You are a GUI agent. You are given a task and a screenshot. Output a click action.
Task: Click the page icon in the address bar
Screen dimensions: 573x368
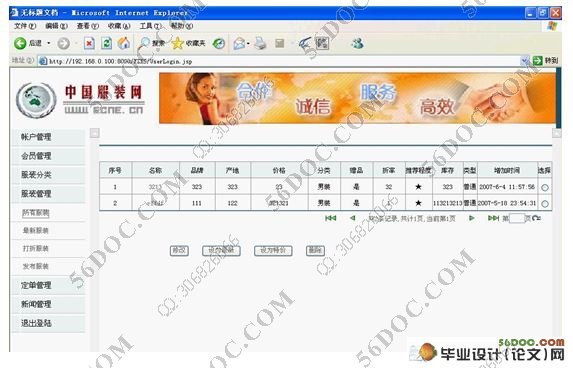43,61
